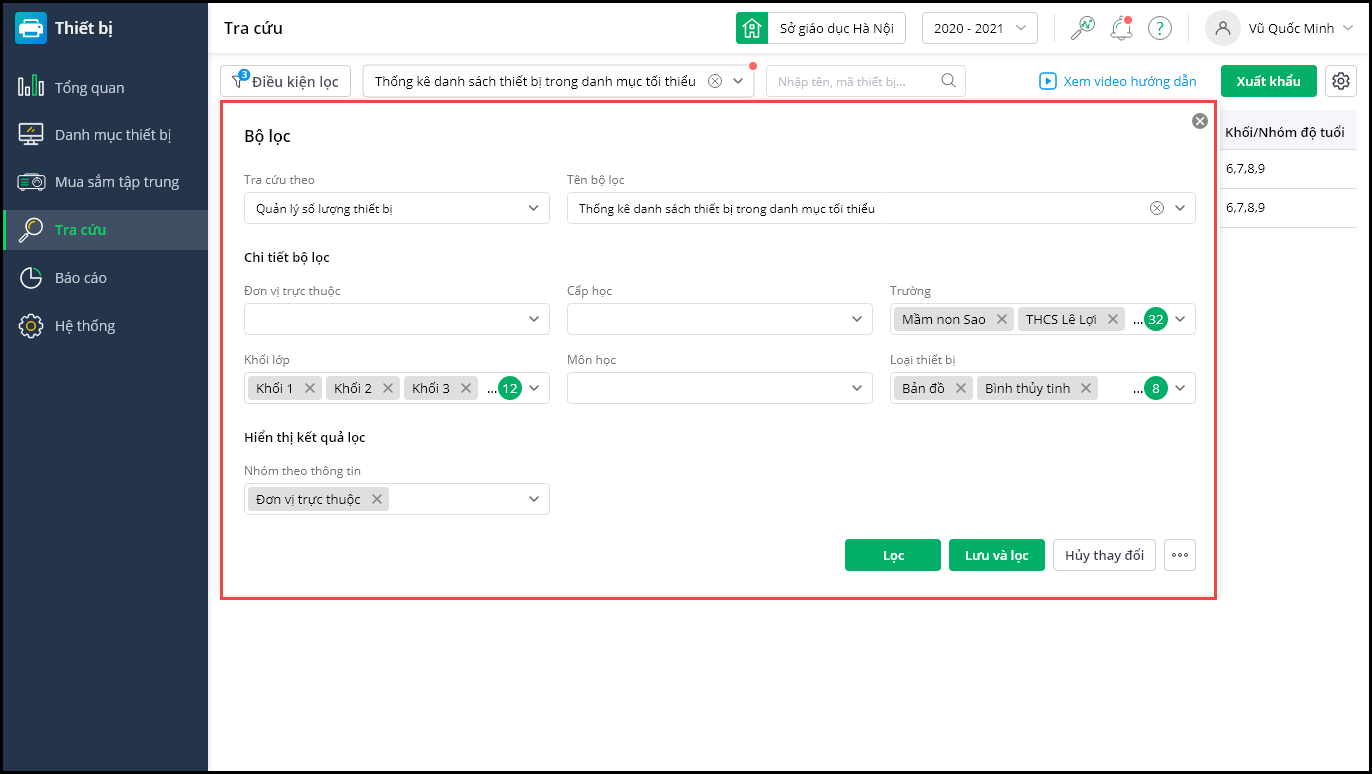This screenshot has height=774, width=1372.
Task: Open Báo cáo in the sidebar
Action: [104, 278]
